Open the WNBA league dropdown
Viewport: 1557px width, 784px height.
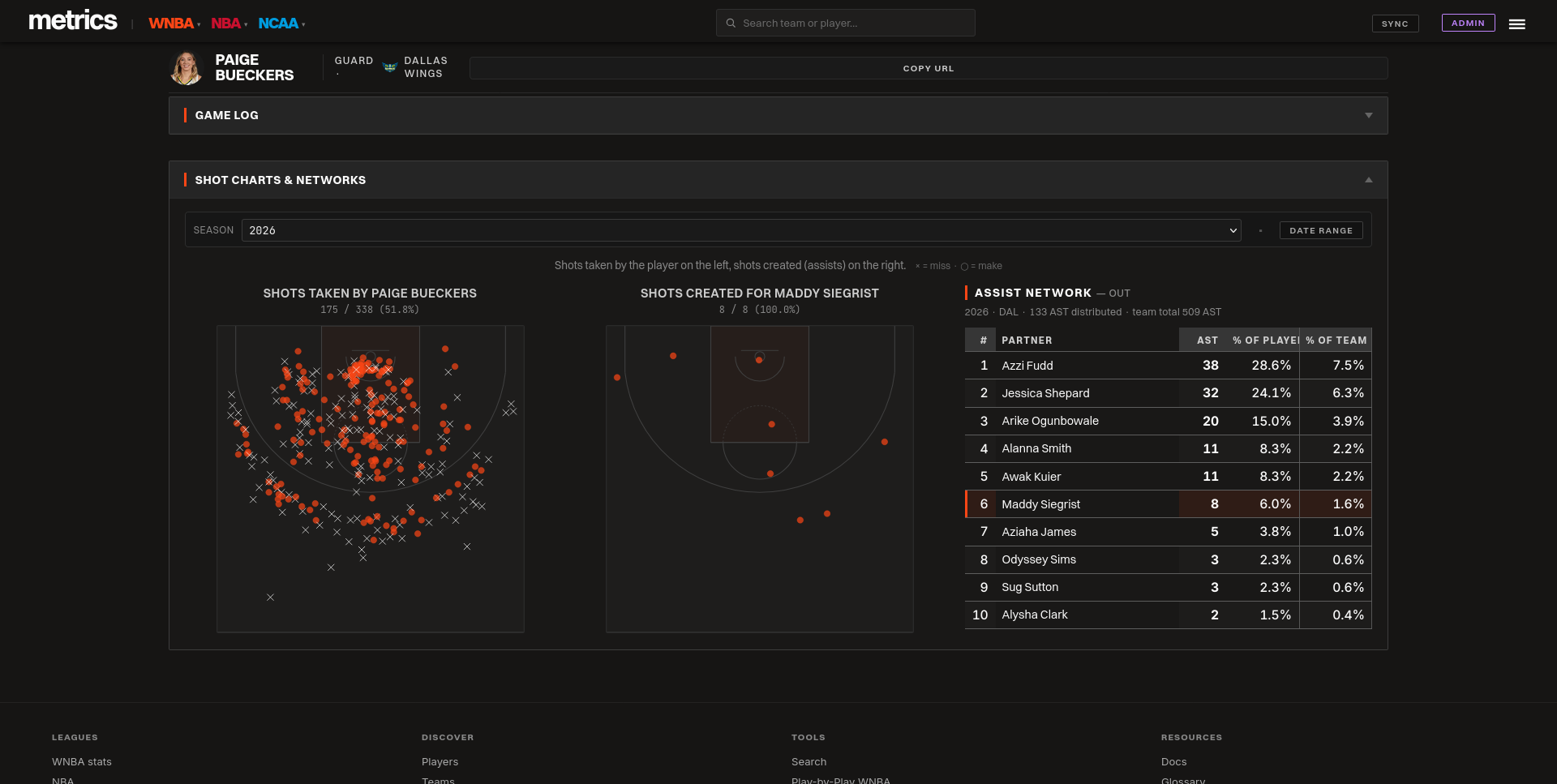(174, 24)
